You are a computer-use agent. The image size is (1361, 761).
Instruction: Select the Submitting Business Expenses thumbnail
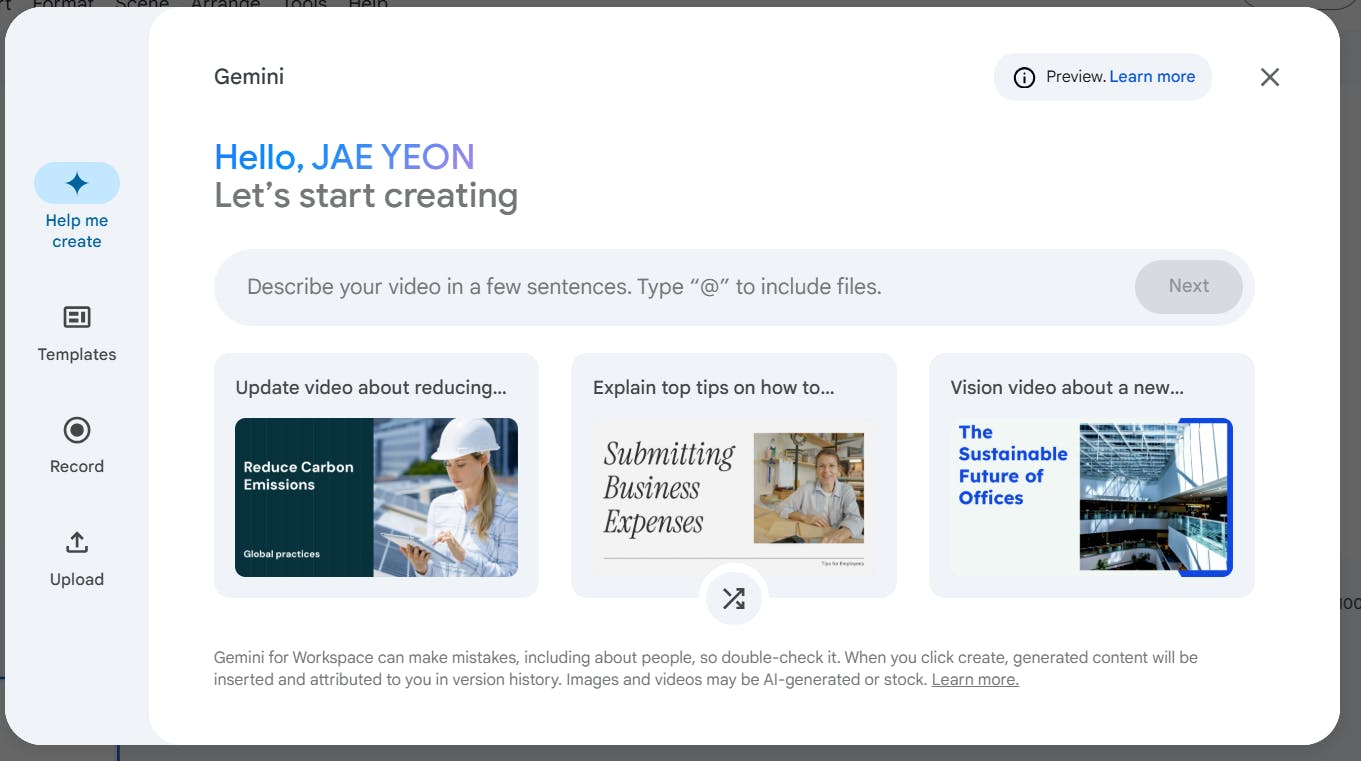(734, 498)
